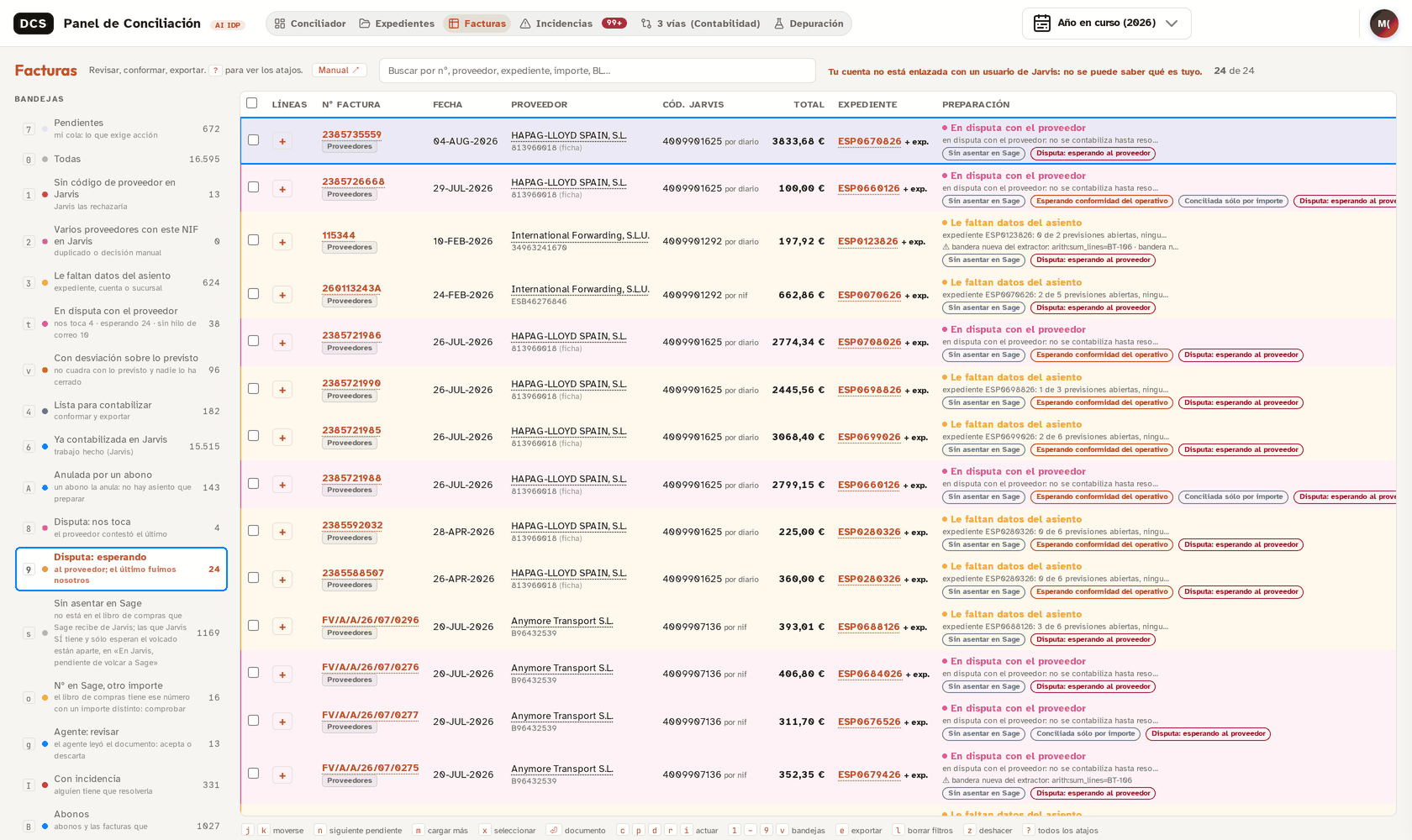
Task: Open the Incidencias tab
Action: coord(573,24)
